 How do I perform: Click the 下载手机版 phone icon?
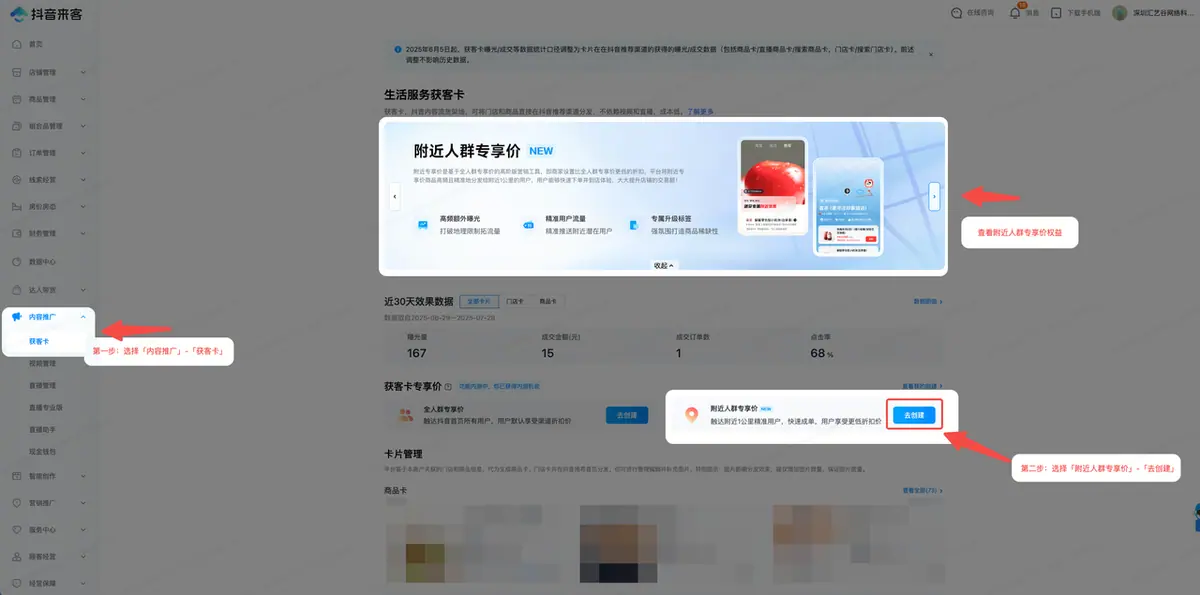[x=1057, y=13]
